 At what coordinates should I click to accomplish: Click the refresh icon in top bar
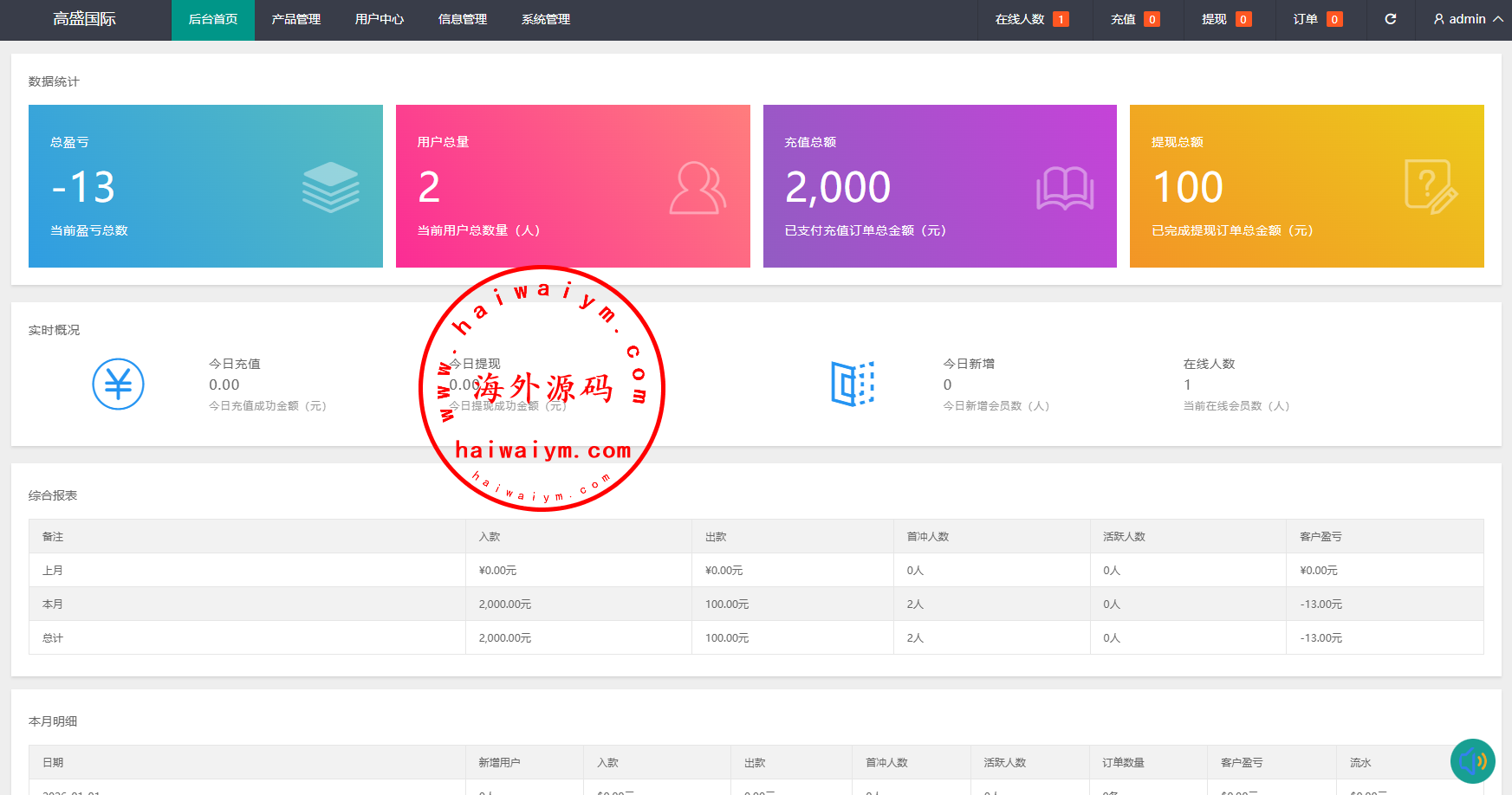point(1390,19)
